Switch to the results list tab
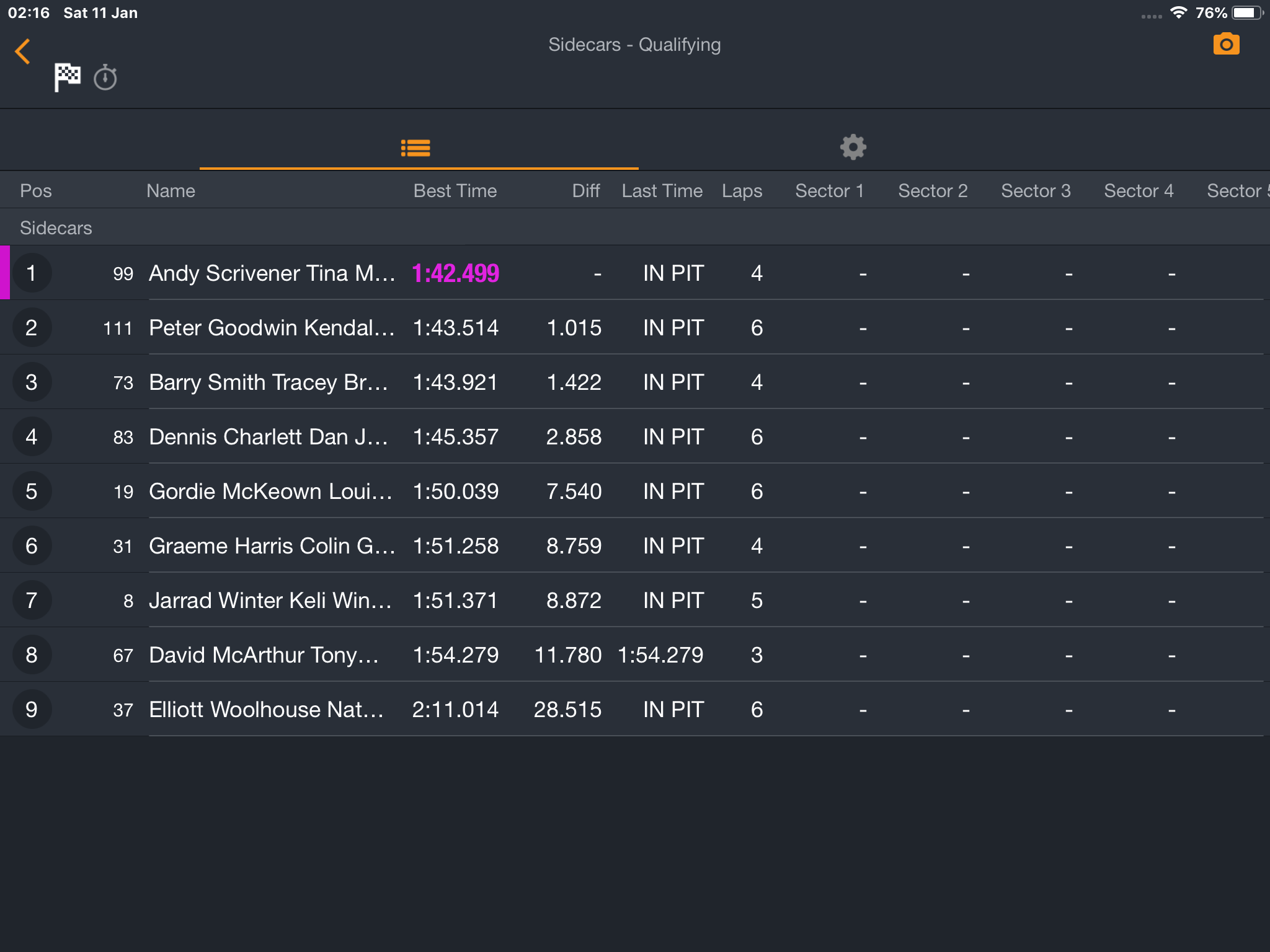The width and height of the screenshot is (1270, 952). 415,148
